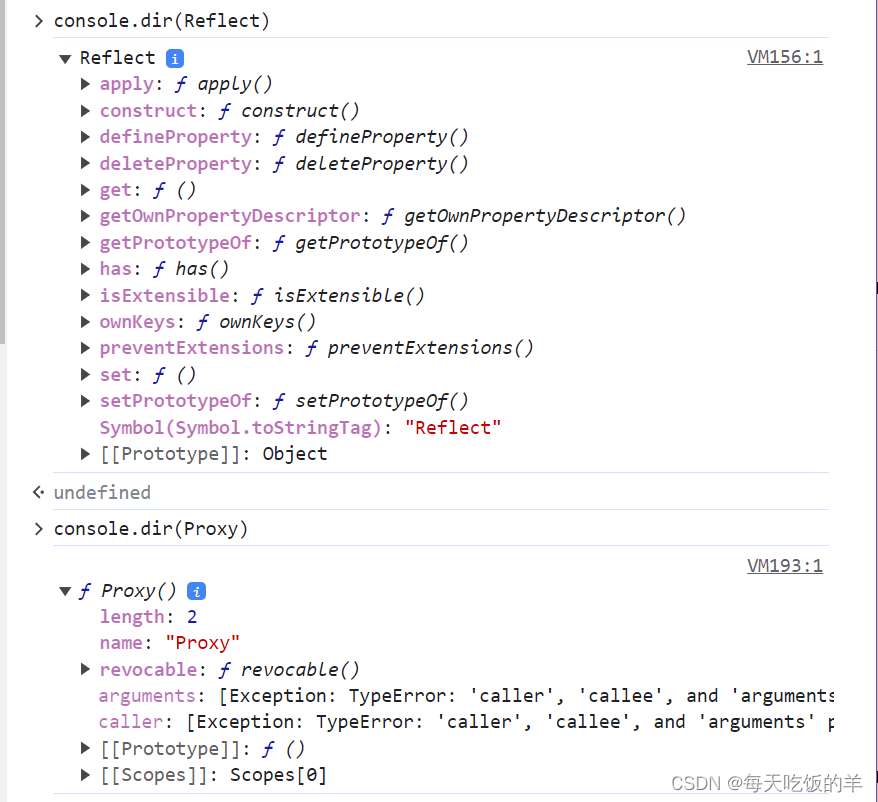Collapse the Reflect object tree

64,57
